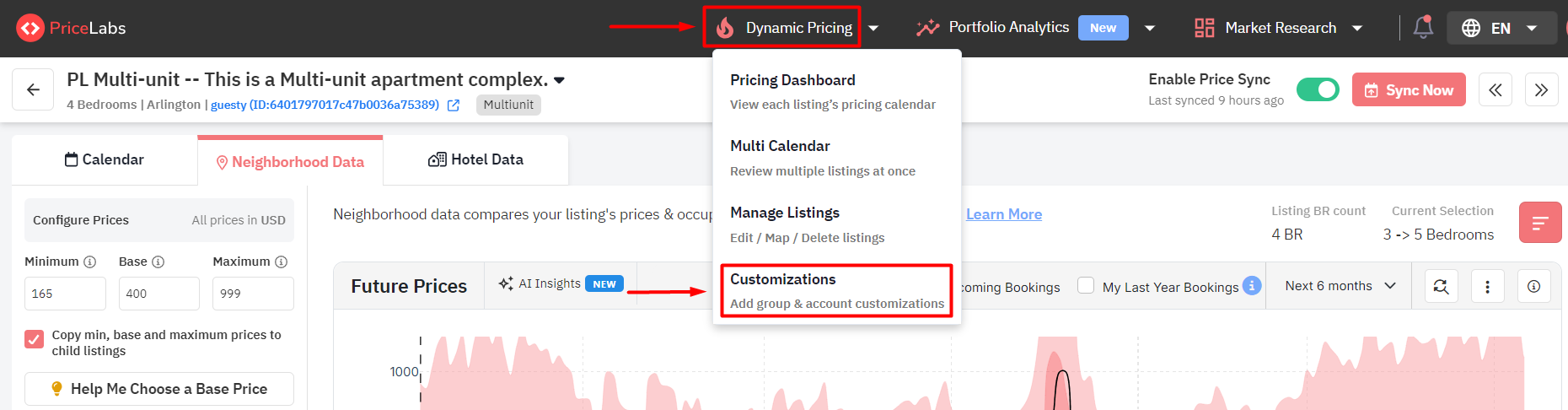Toggle the Enable Price Sync switch
Screen dimensions: 1568x410
coord(1318,89)
